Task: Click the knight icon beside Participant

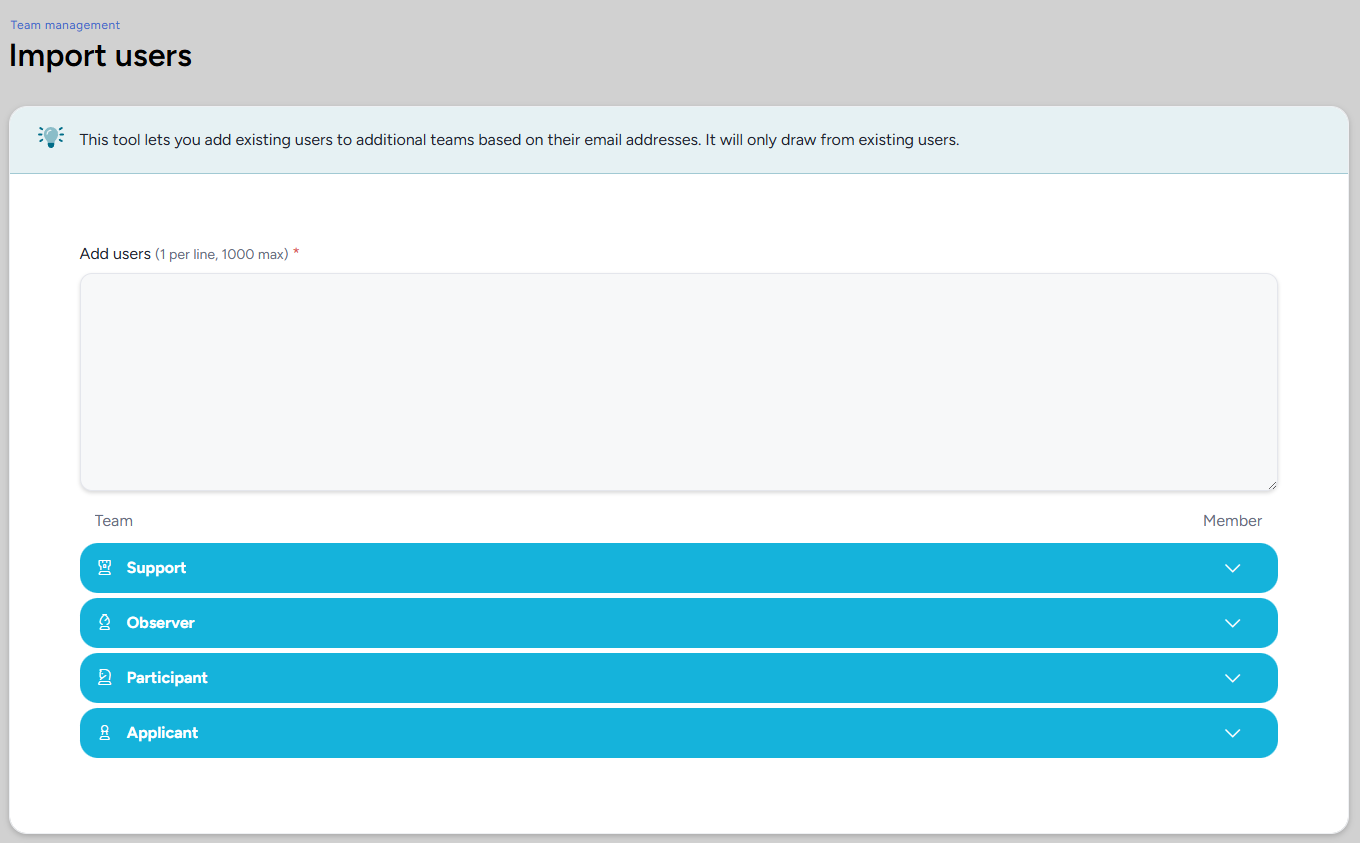Action: point(104,678)
